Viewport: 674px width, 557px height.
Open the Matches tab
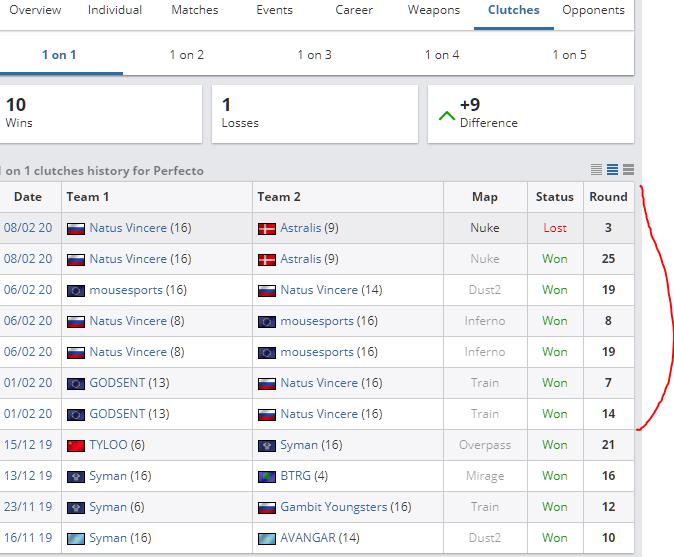pyautogui.click(x=194, y=11)
